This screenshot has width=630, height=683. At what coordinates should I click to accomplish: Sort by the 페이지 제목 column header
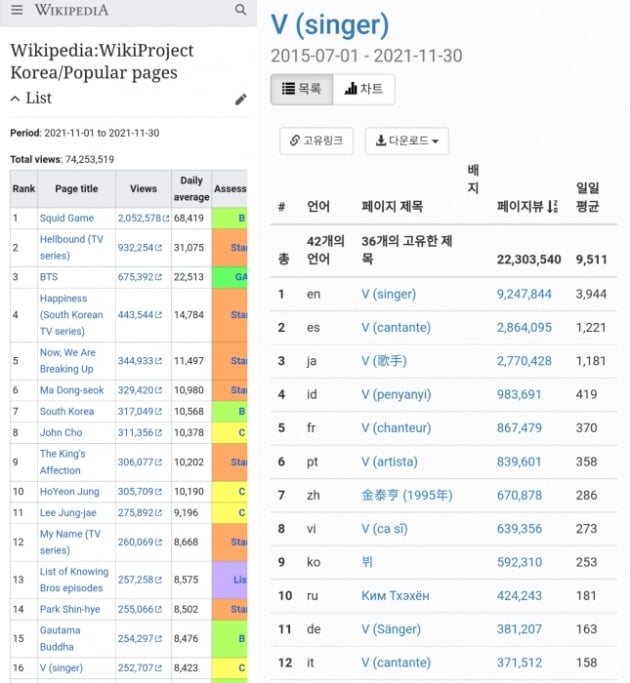(392, 206)
